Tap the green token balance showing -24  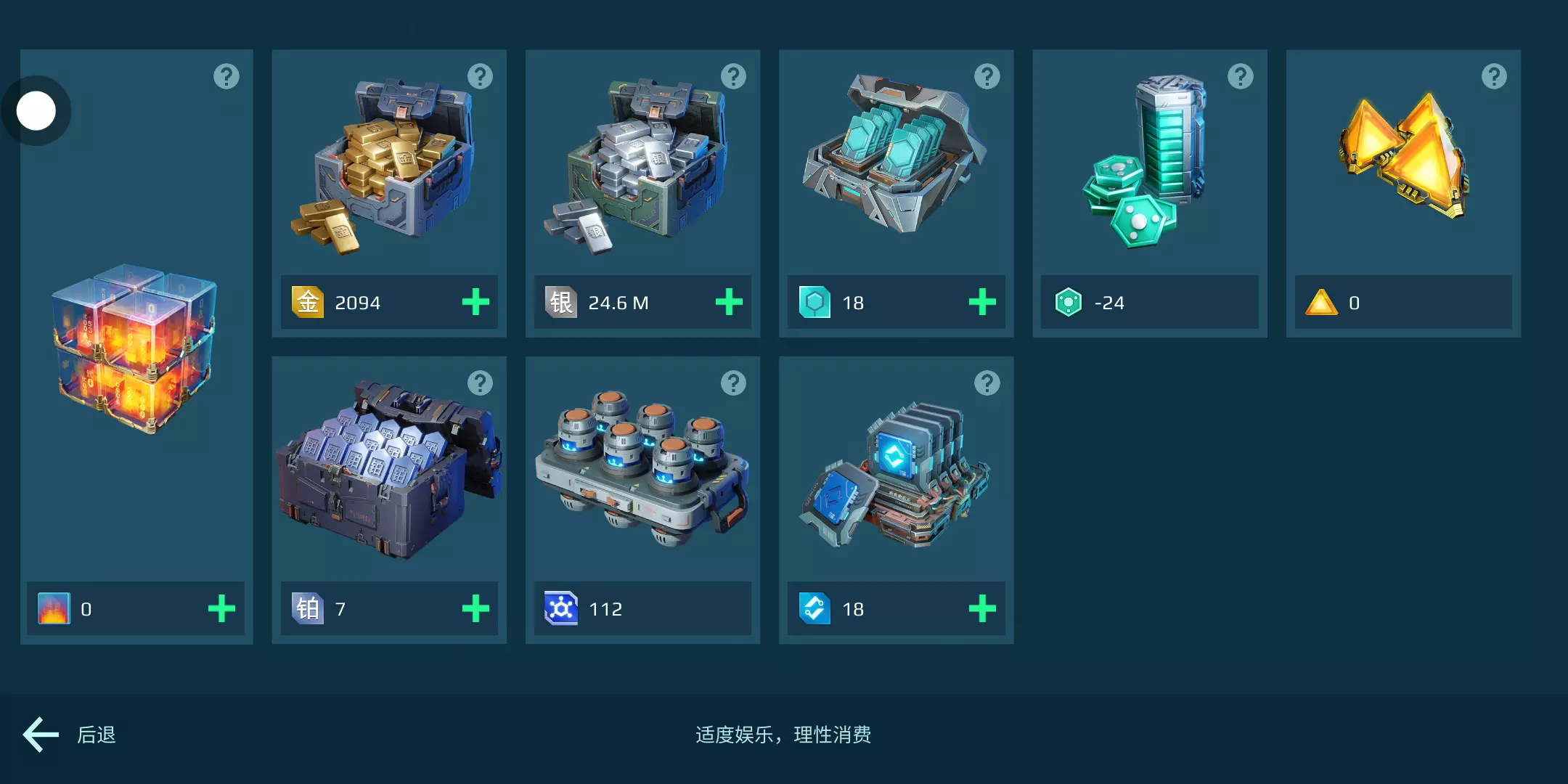coord(1150,302)
